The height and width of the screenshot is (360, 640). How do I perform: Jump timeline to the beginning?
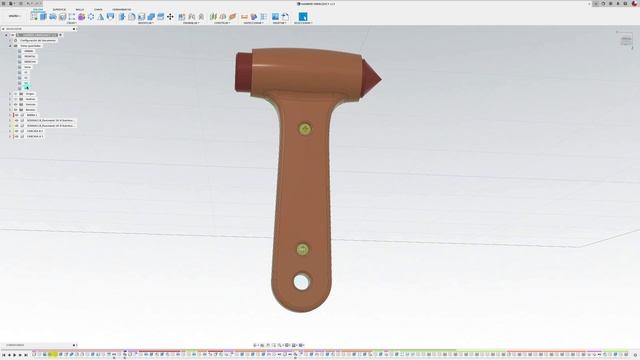(4, 355)
